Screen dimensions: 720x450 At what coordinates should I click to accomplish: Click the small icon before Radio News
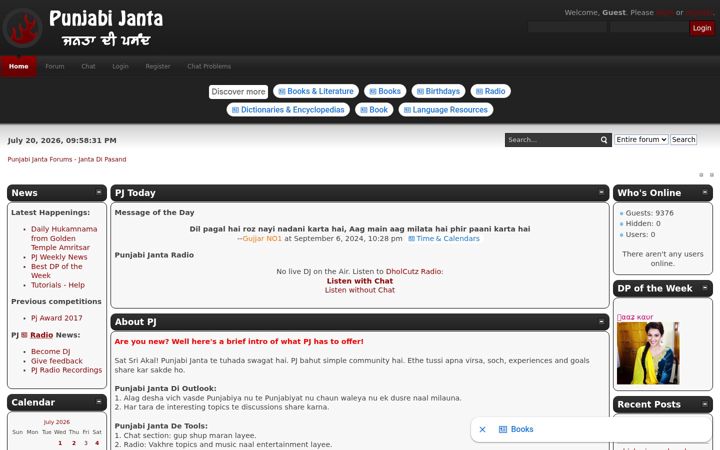(24, 335)
